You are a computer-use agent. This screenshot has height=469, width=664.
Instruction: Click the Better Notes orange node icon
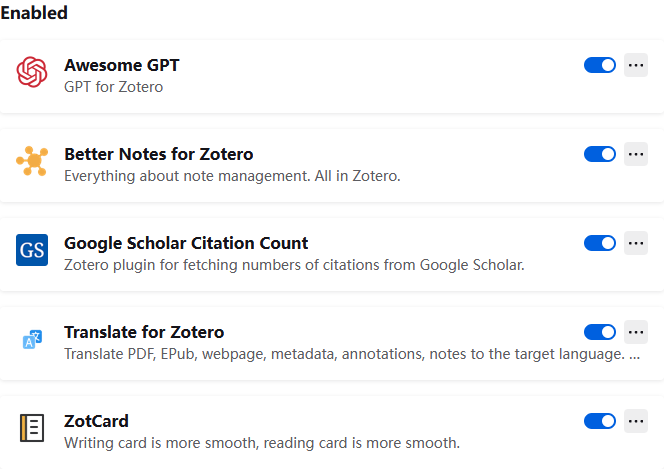tap(32, 161)
